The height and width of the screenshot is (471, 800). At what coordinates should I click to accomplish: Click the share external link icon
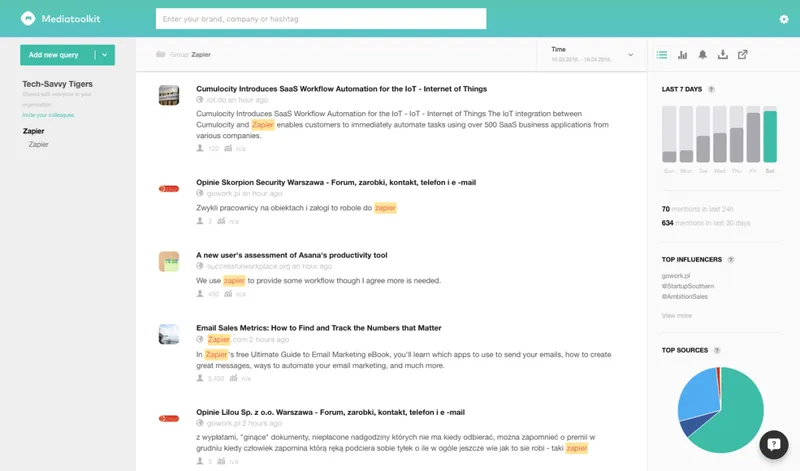(x=743, y=55)
